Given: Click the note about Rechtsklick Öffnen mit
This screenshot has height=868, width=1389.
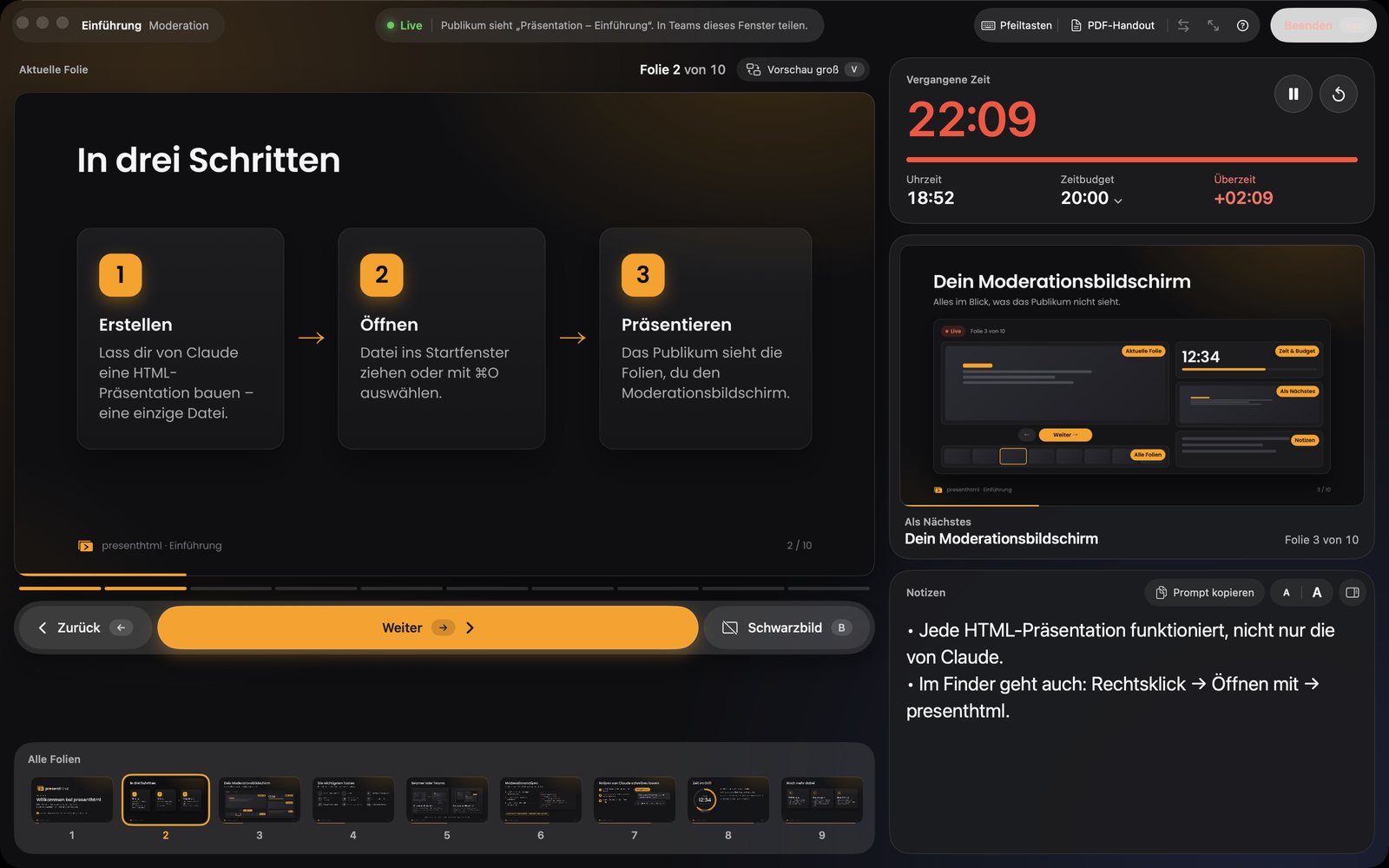Looking at the screenshot, I should pos(1113,697).
